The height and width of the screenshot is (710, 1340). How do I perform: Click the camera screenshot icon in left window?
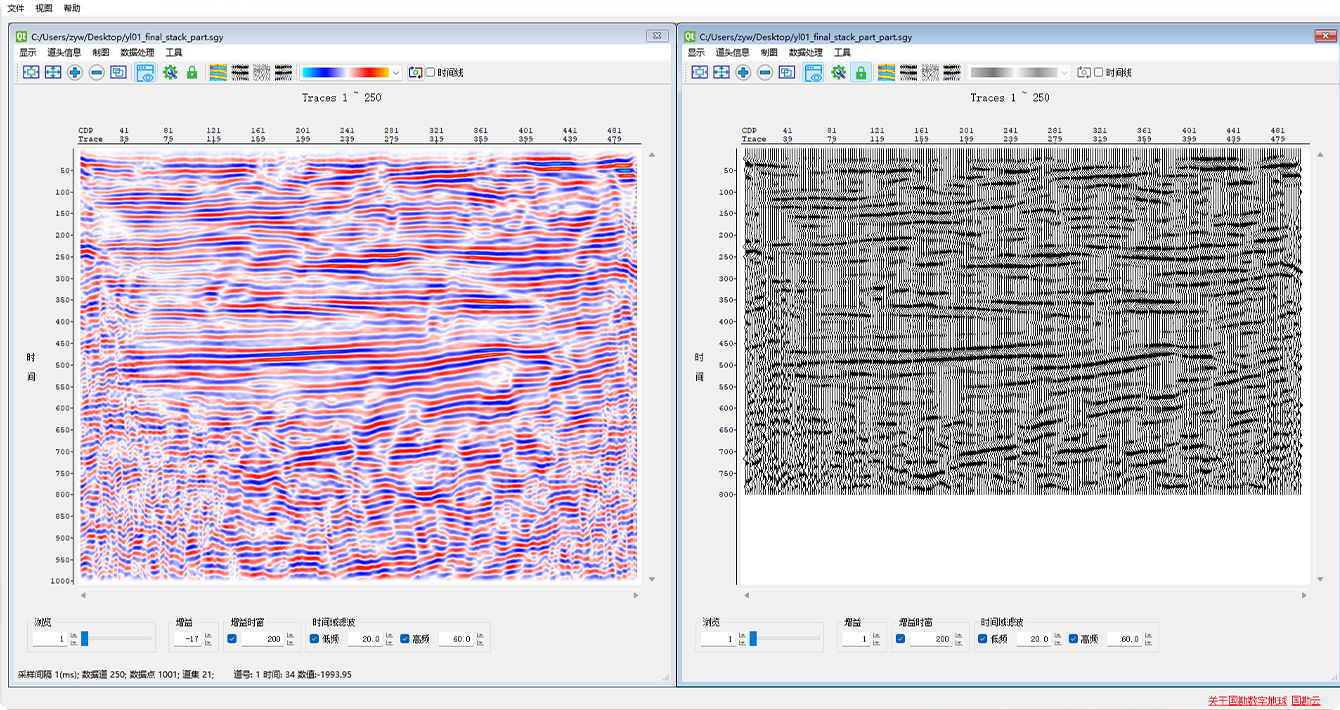coord(416,73)
